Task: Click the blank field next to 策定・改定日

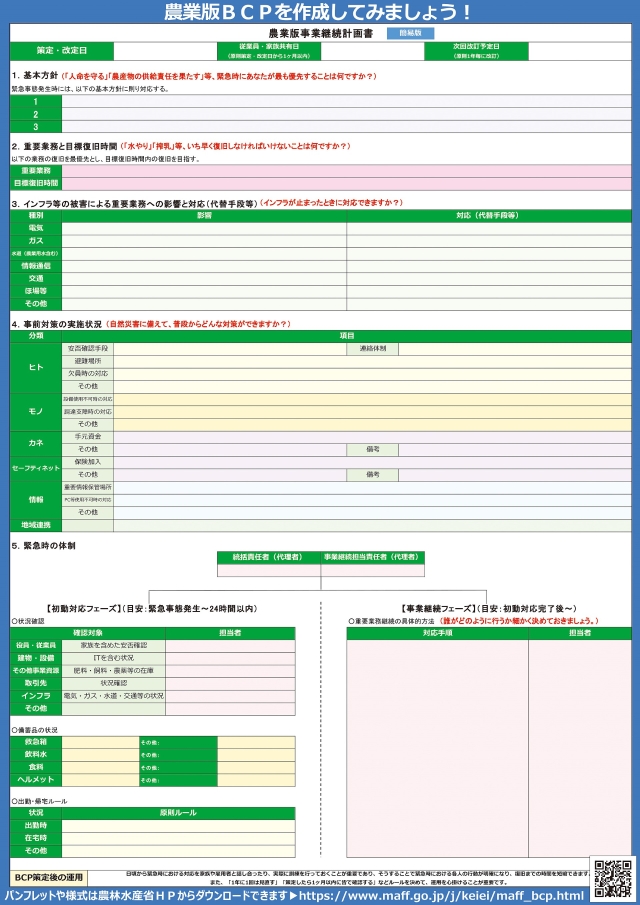Action: [165, 51]
